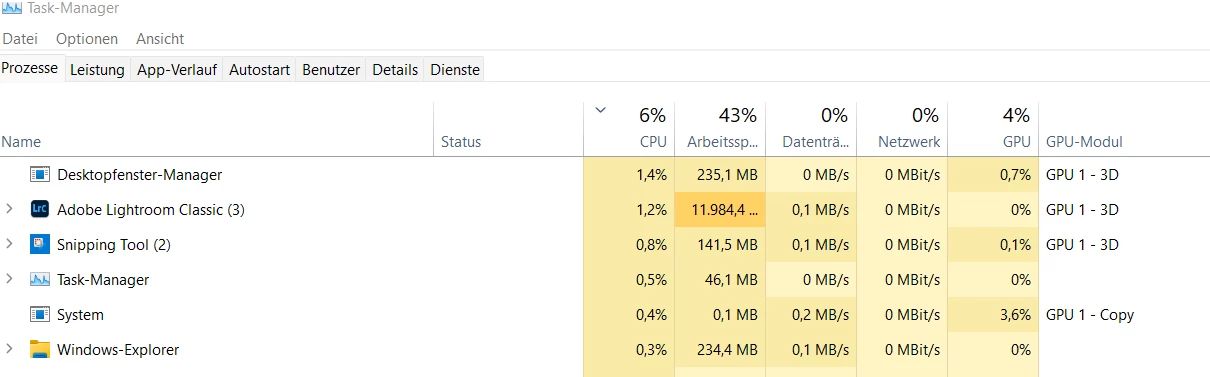Viewport: 1210px width, 377px height.
Task: Expand the Adobe Lightroom Classic process group
Action: 10,210
